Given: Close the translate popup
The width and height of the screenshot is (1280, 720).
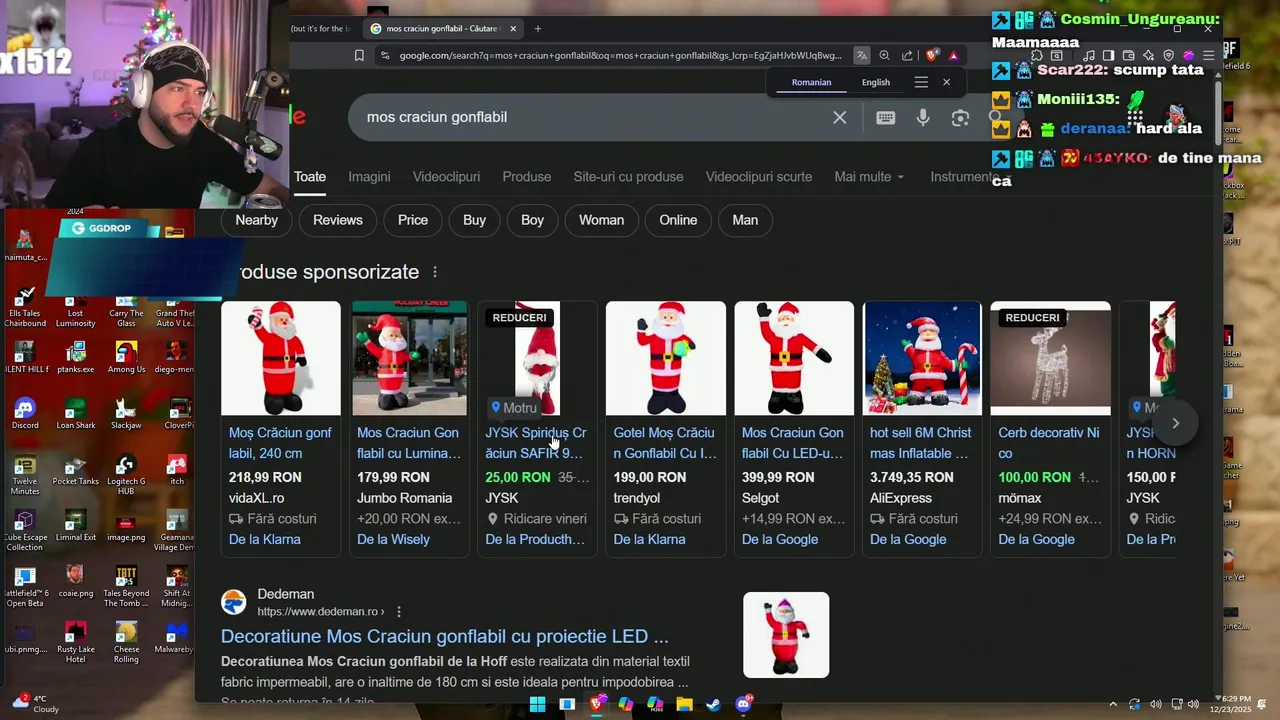Looking at the screenshot, I should 946,82.
